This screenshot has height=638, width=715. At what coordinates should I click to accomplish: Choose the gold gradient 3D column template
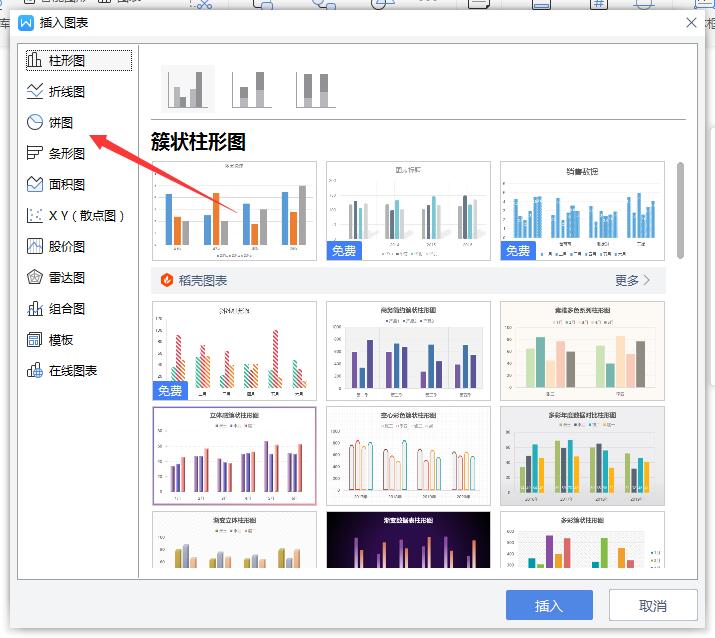click(x=234, y=539)
